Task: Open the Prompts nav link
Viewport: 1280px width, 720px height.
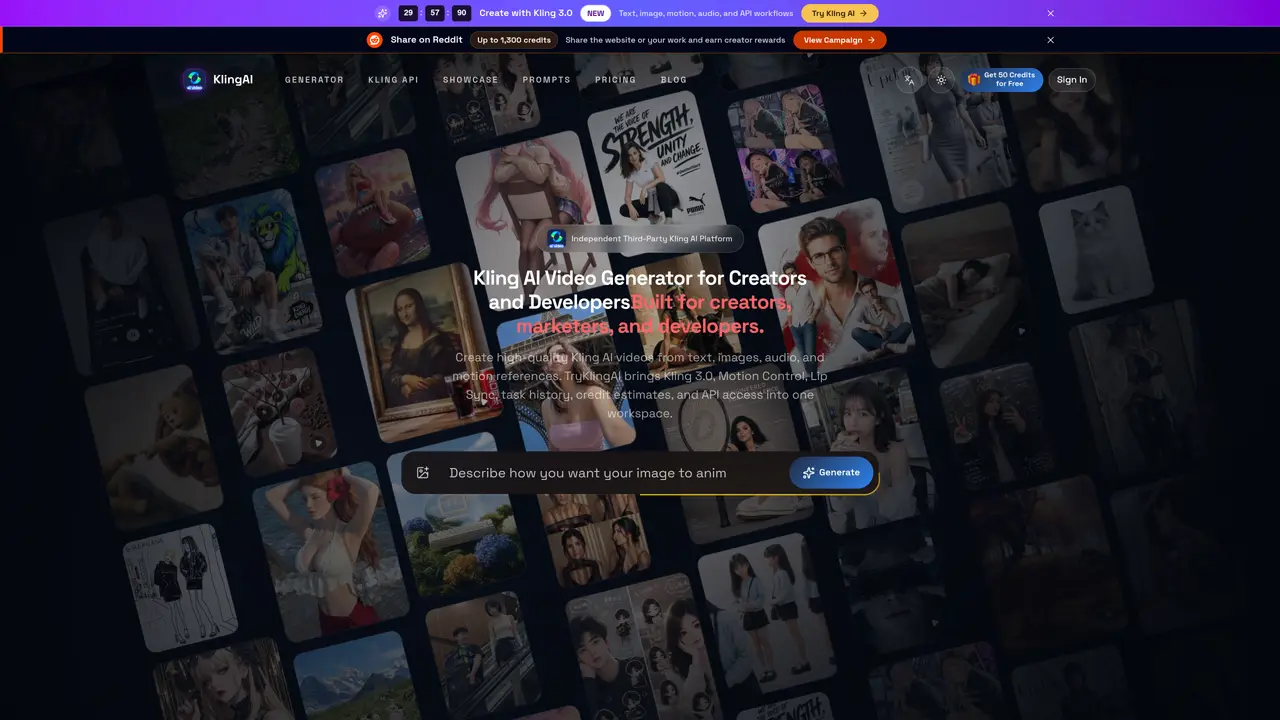Action: [x=546, y=80]
